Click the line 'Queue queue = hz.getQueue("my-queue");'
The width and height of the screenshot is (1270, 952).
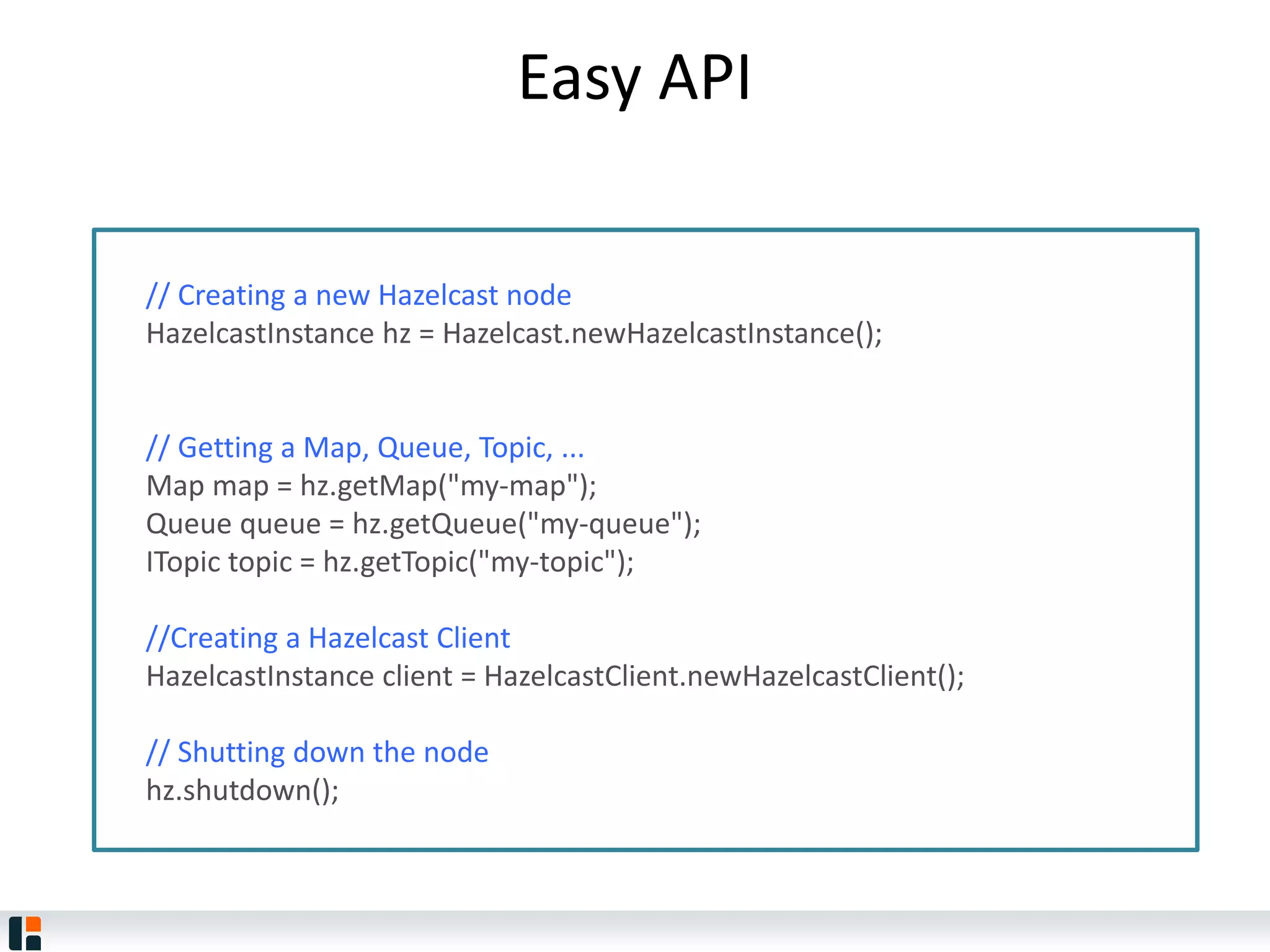click(424, 524)
